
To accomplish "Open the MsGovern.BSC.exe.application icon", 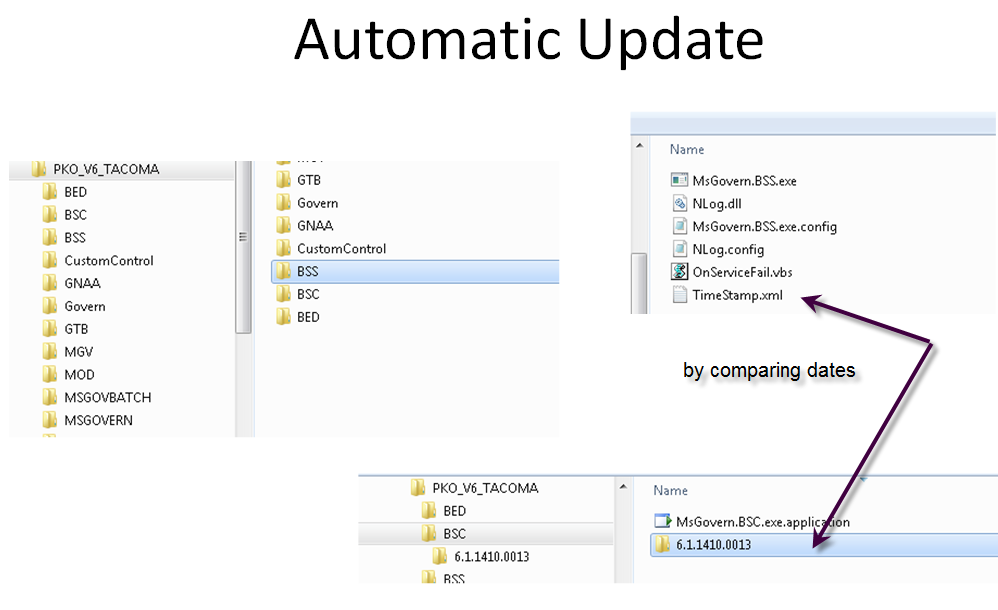I will point(662,521).
